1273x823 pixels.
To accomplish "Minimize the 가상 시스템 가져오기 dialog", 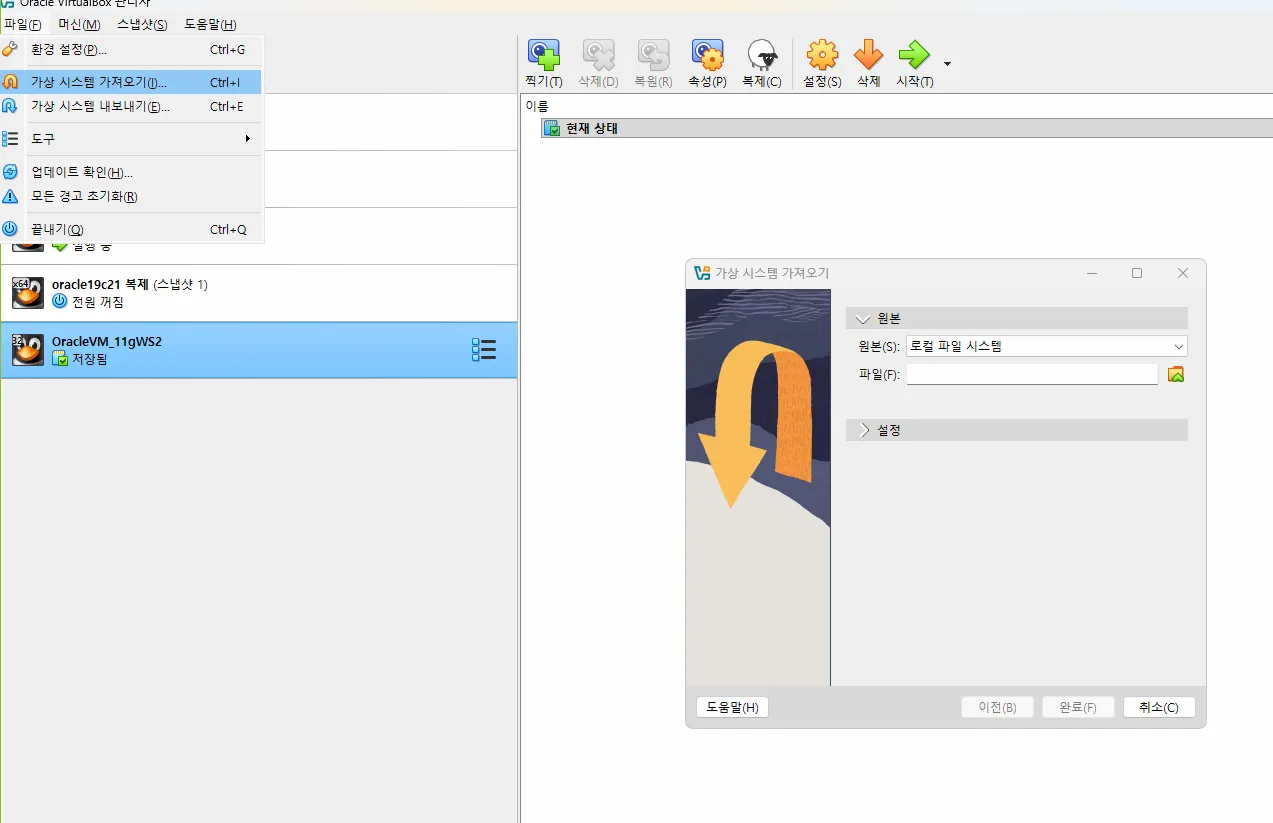I will (1092, 273).
